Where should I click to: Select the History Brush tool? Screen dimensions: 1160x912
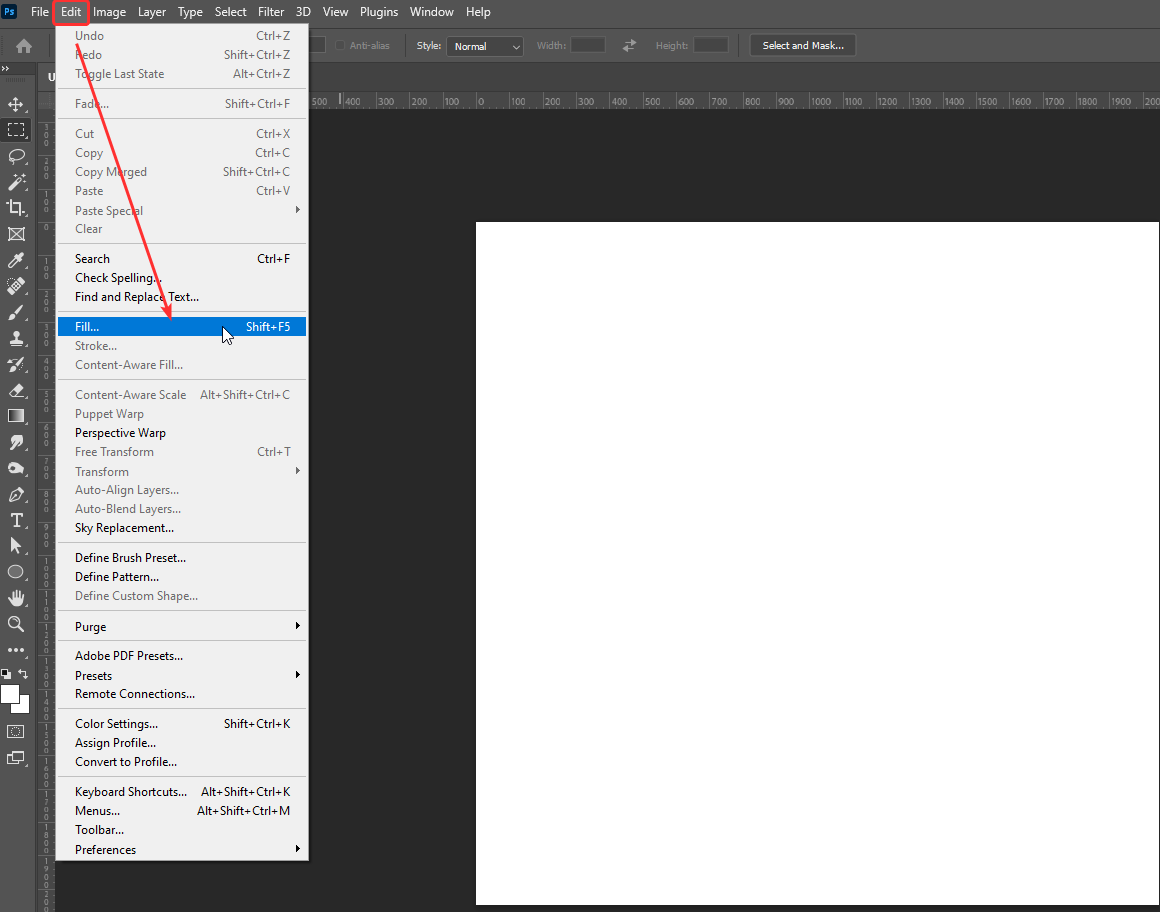16,364
